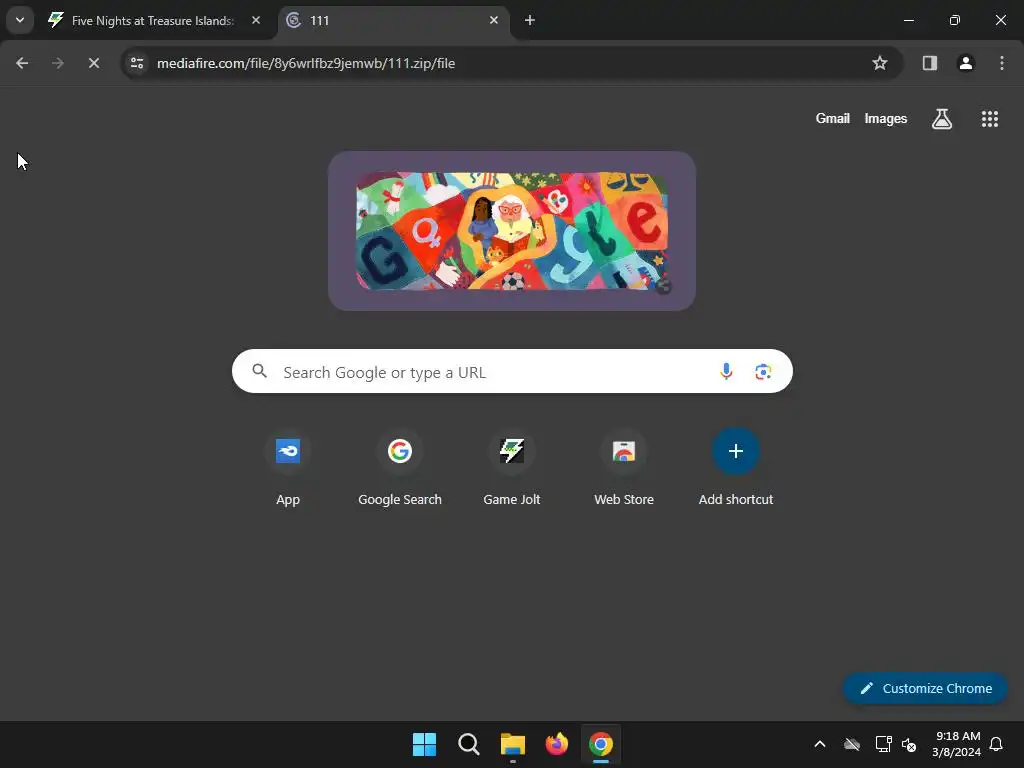Viewport: 1024px width, 768px height.
Task: Open the Google Search shortcut
Action: (x=400, y=466)
